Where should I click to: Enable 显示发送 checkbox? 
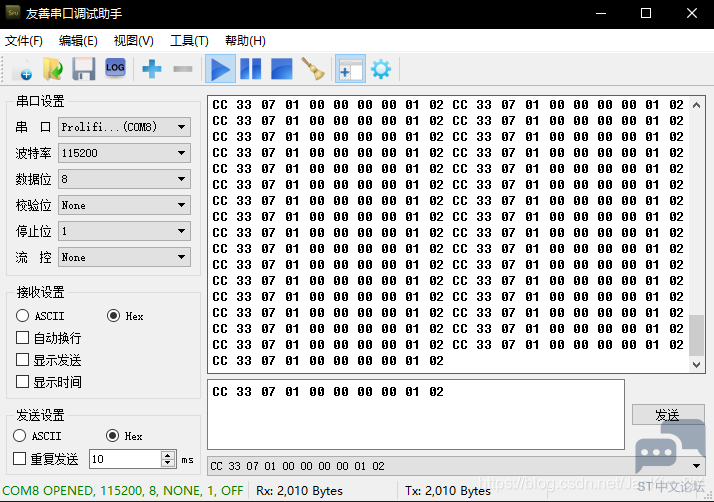[22, 360]
